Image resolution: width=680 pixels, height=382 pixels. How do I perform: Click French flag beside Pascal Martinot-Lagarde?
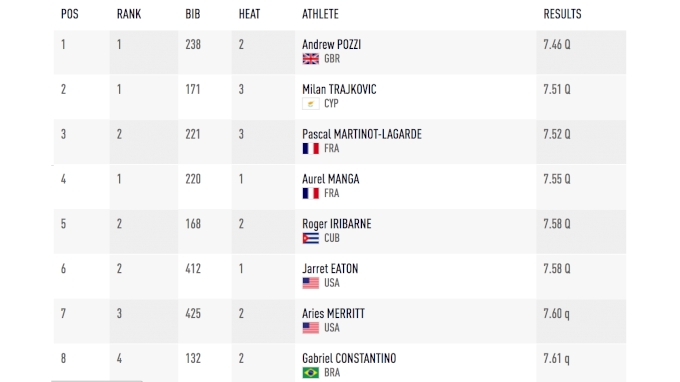[x=311, y=148]
